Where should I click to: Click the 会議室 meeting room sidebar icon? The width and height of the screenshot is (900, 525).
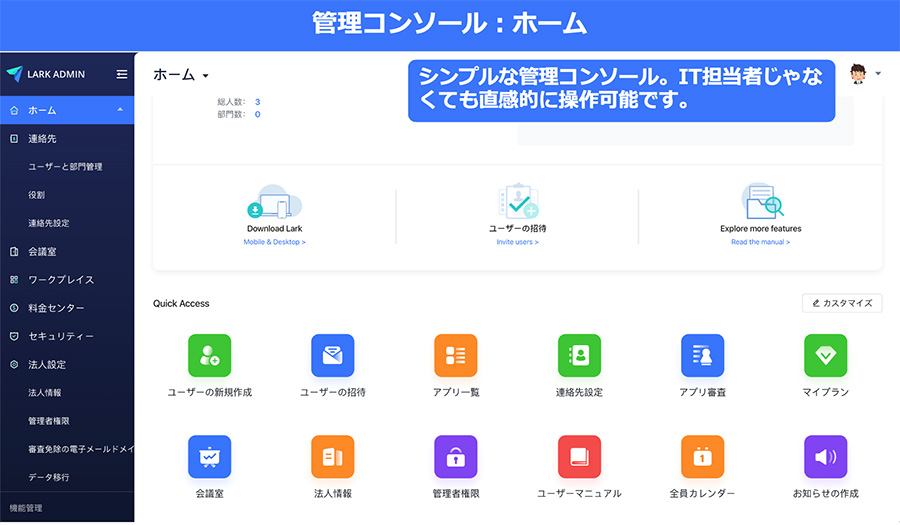(14, 251)
